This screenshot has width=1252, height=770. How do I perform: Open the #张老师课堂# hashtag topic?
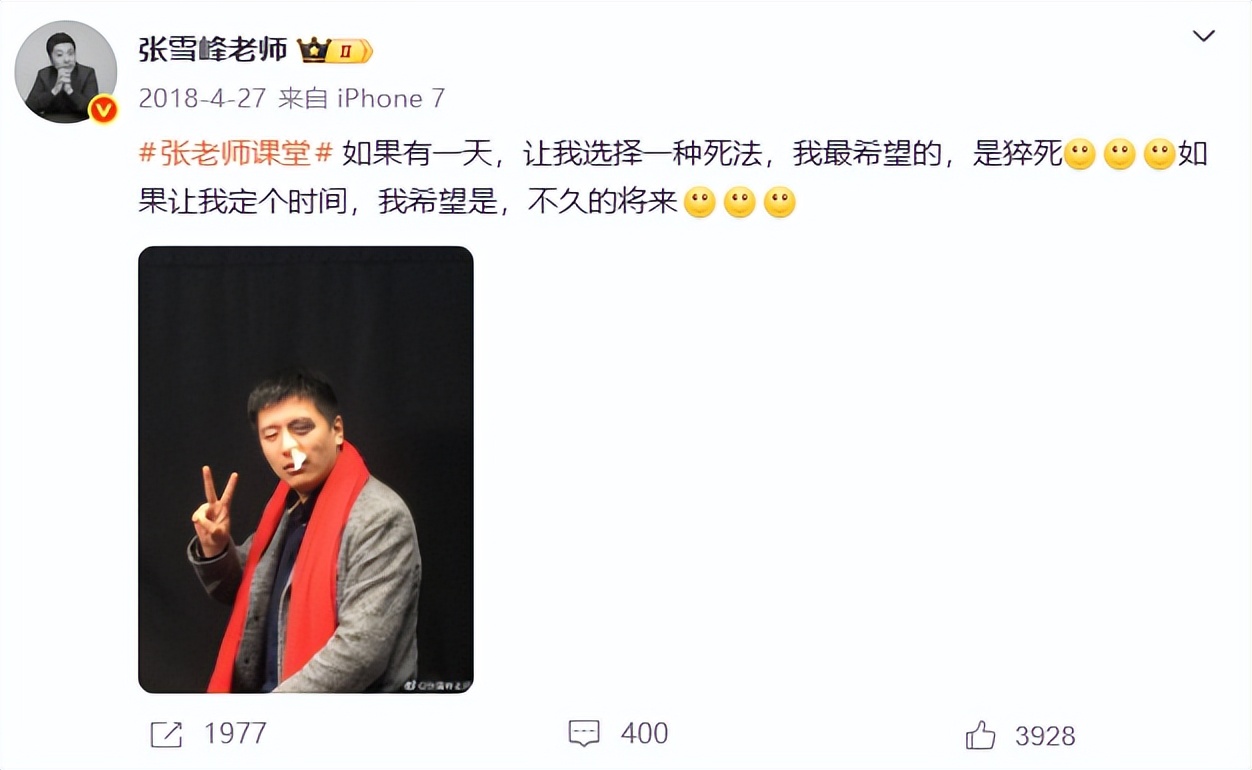coord(236,155)
